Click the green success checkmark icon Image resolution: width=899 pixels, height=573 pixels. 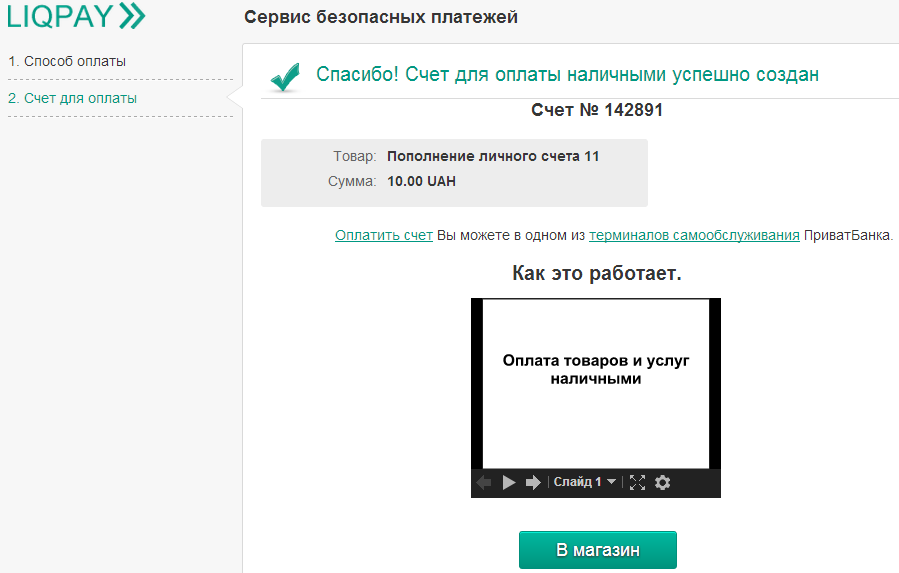pos(286,77)
